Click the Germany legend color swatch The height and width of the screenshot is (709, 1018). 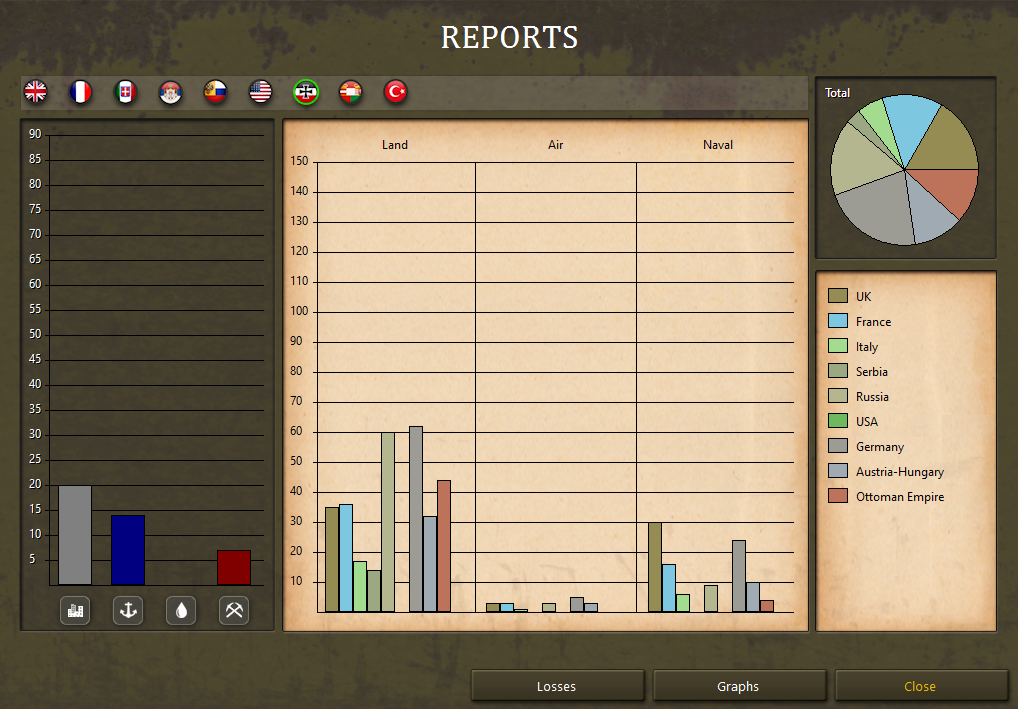click(838, 446)
